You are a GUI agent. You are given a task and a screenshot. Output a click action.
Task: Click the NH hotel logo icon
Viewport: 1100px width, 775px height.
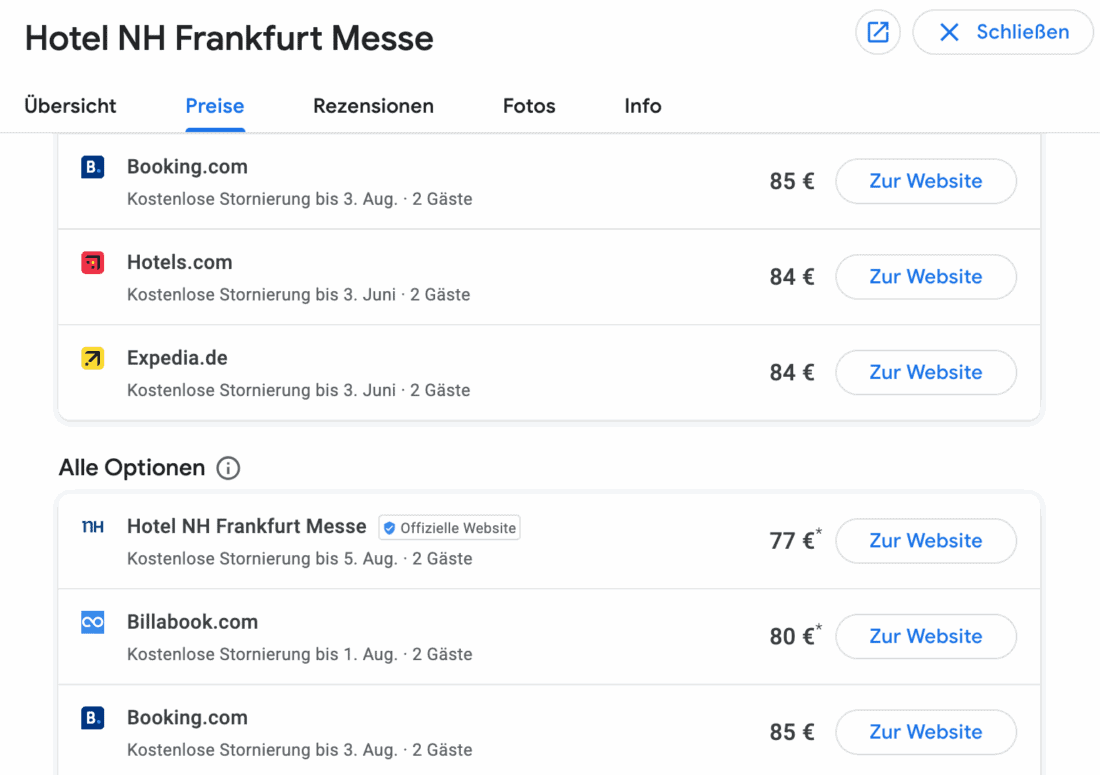93,527
